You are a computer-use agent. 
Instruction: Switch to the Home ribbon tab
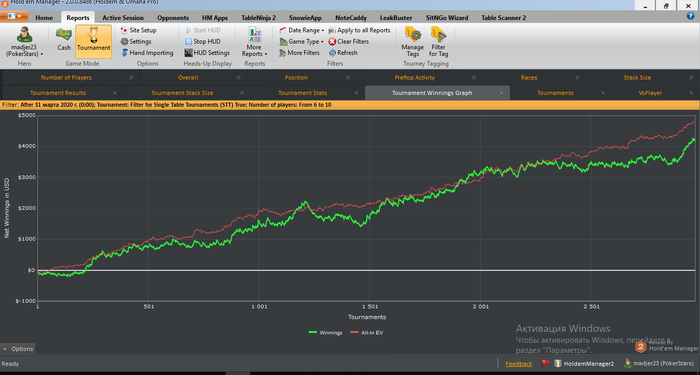[x=44, y=18]
